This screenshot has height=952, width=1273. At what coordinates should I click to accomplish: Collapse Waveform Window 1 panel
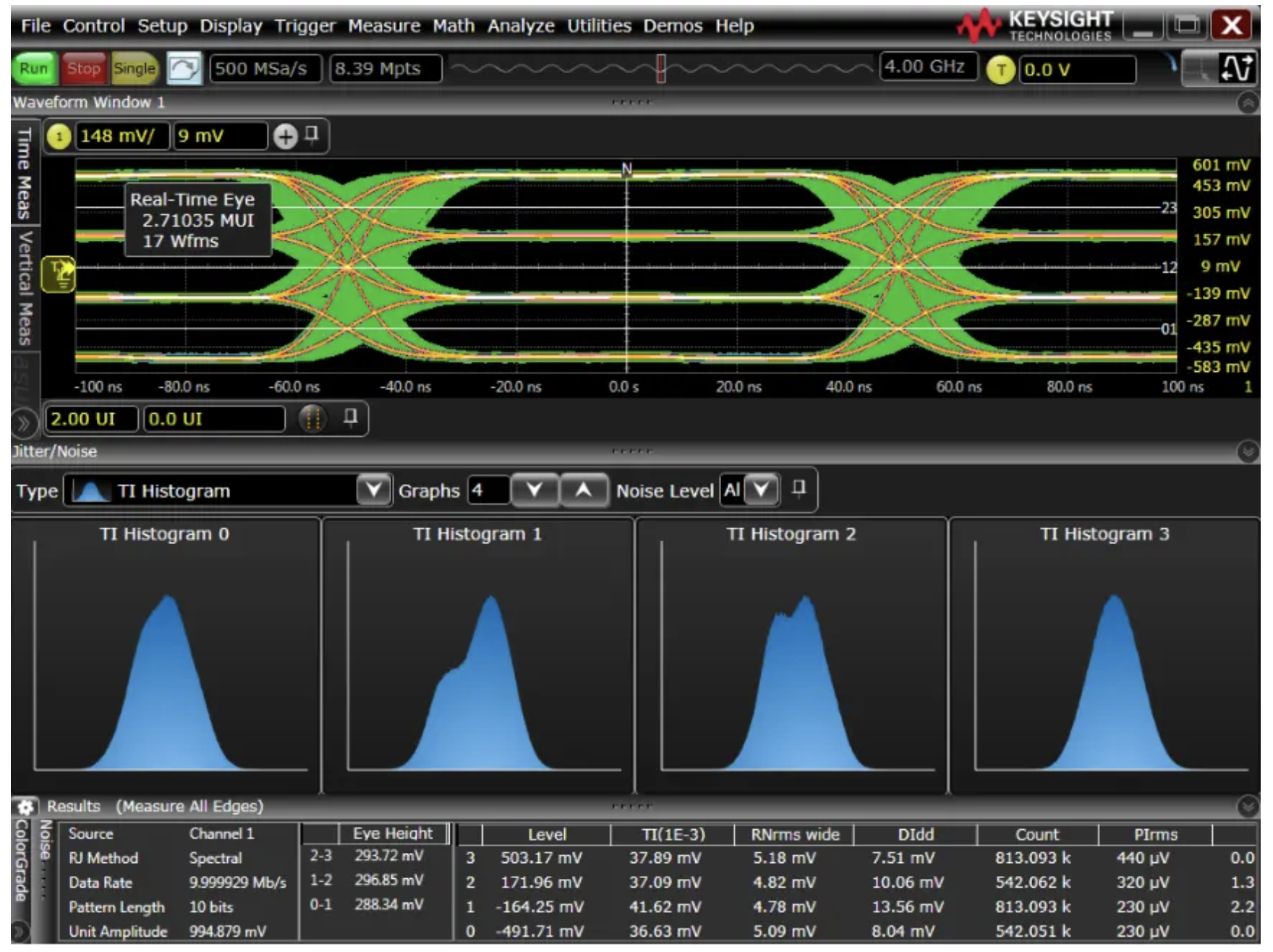pos(1248,103)
